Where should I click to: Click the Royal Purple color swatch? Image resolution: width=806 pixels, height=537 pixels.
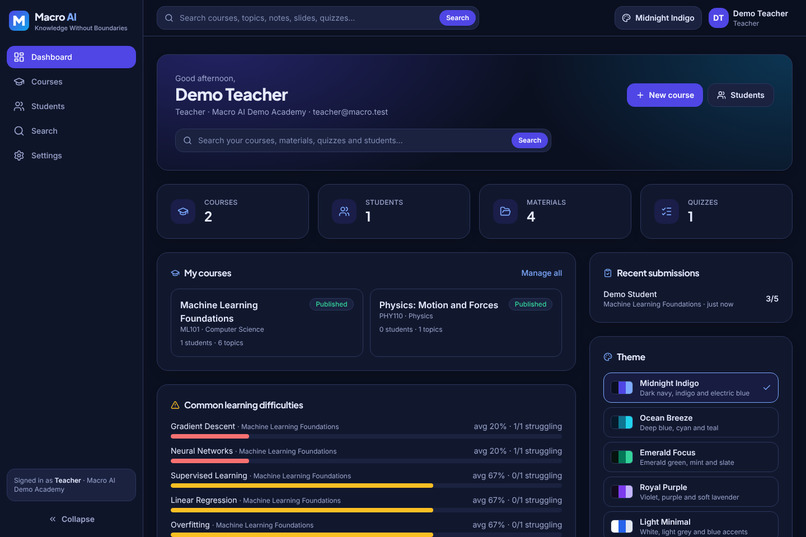(x=621, y=492)
